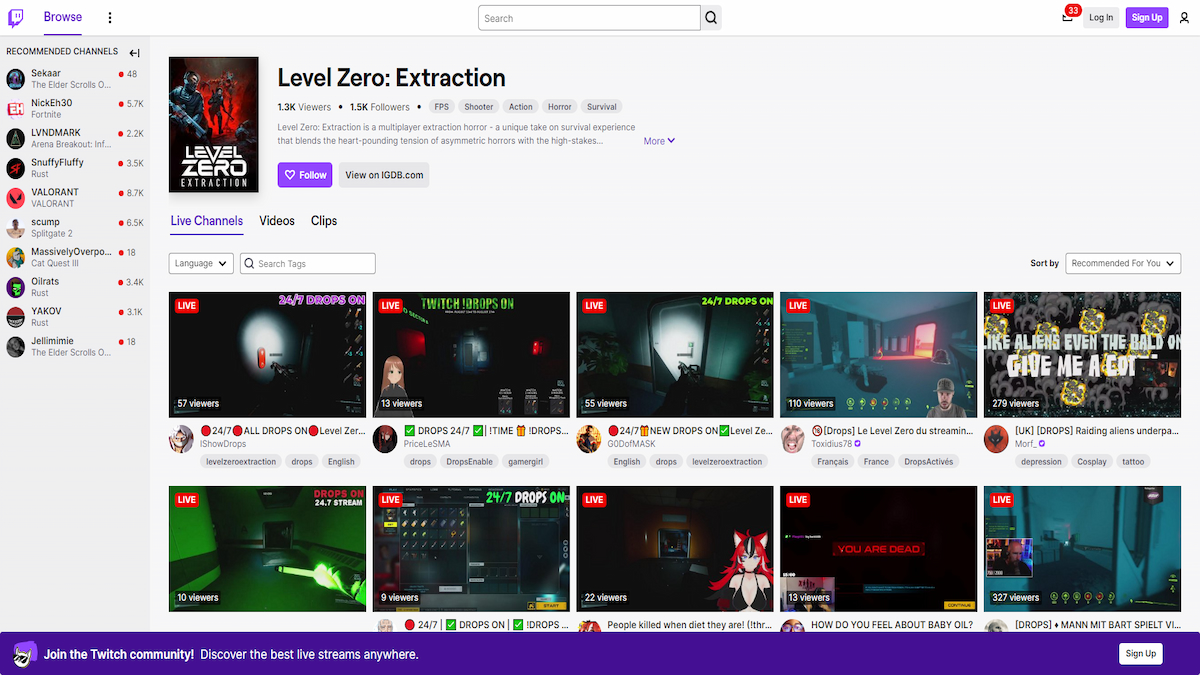Click Toxidius78 streamer avatar
The width and height of the screenshot is (1200, 675).
click(792, 439)
